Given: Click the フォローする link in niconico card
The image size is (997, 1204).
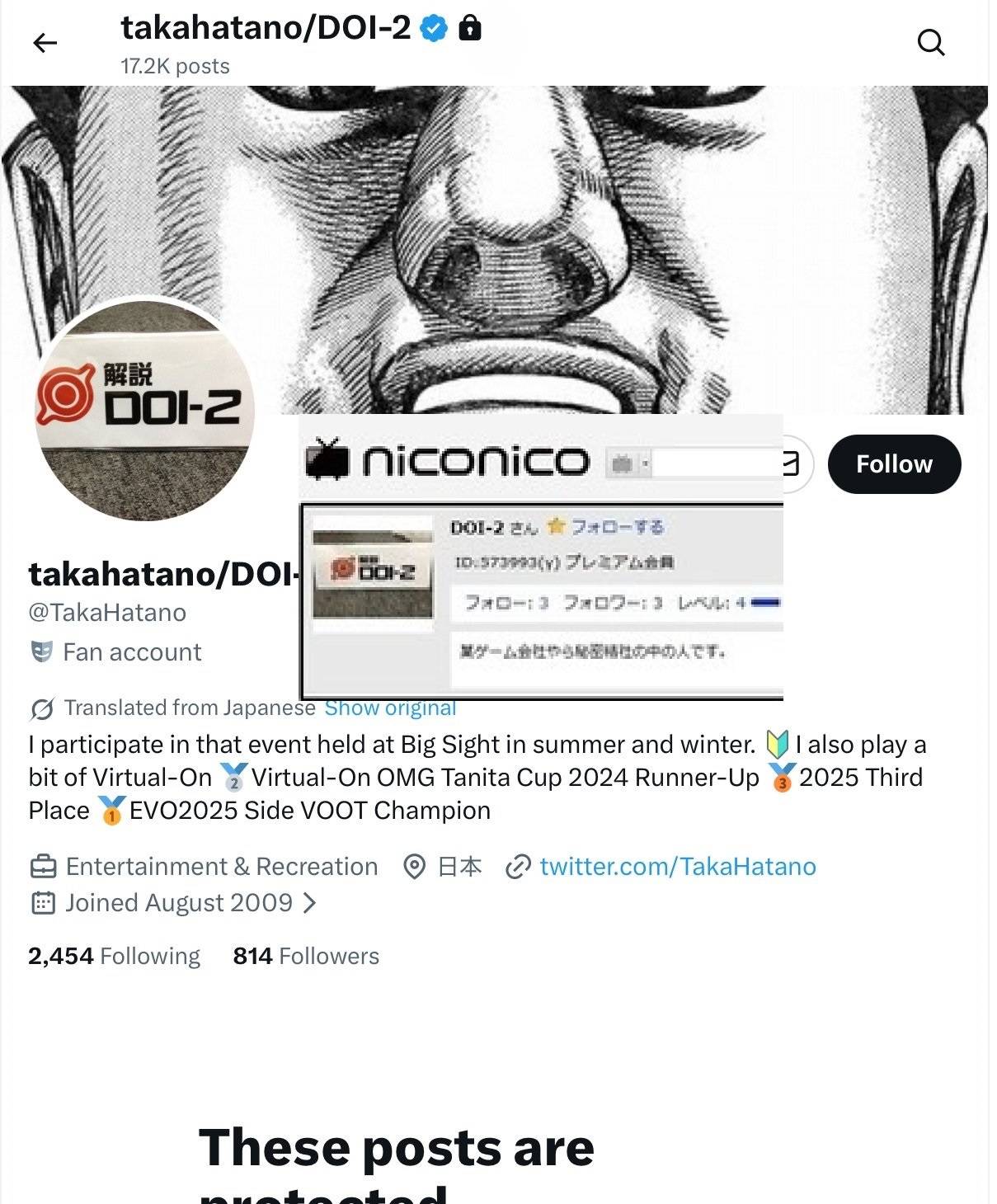Looking at the screenshot, I should tap(618, 526).
